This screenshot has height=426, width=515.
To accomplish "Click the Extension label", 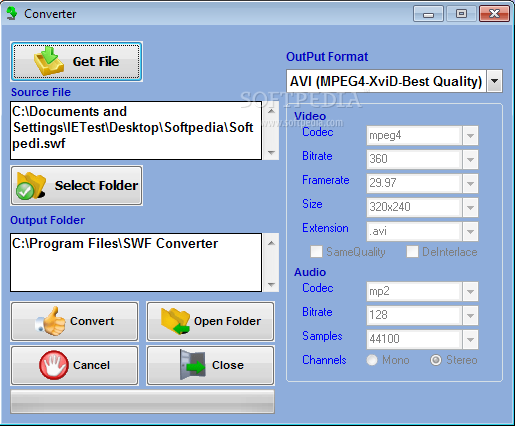I will point(325,228).
